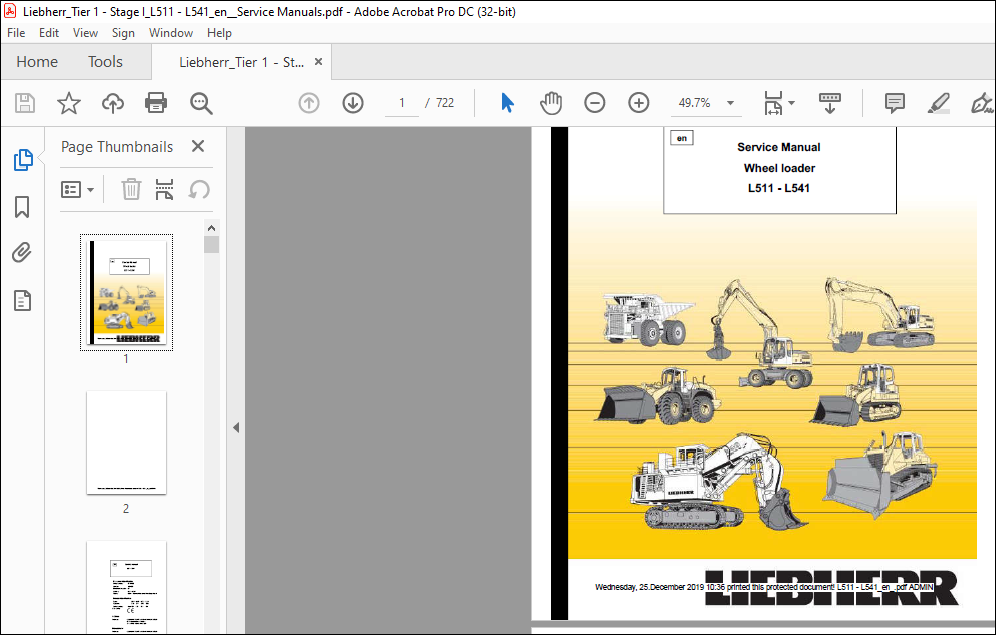Screen dimensions: 996x635
Task: Click 'Service Manual' title text on page
Action: point(779,147)
